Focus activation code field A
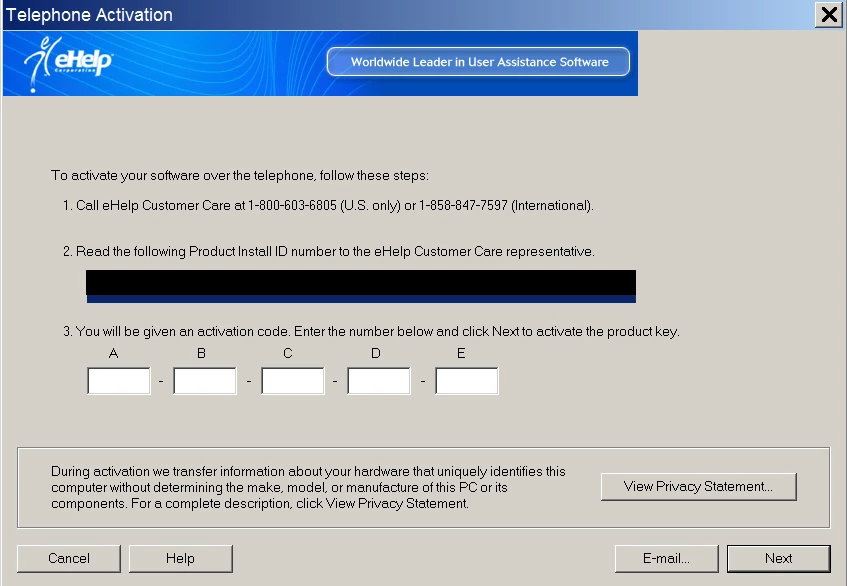Viewport: 847px width, 586px height. coord(119,381)
